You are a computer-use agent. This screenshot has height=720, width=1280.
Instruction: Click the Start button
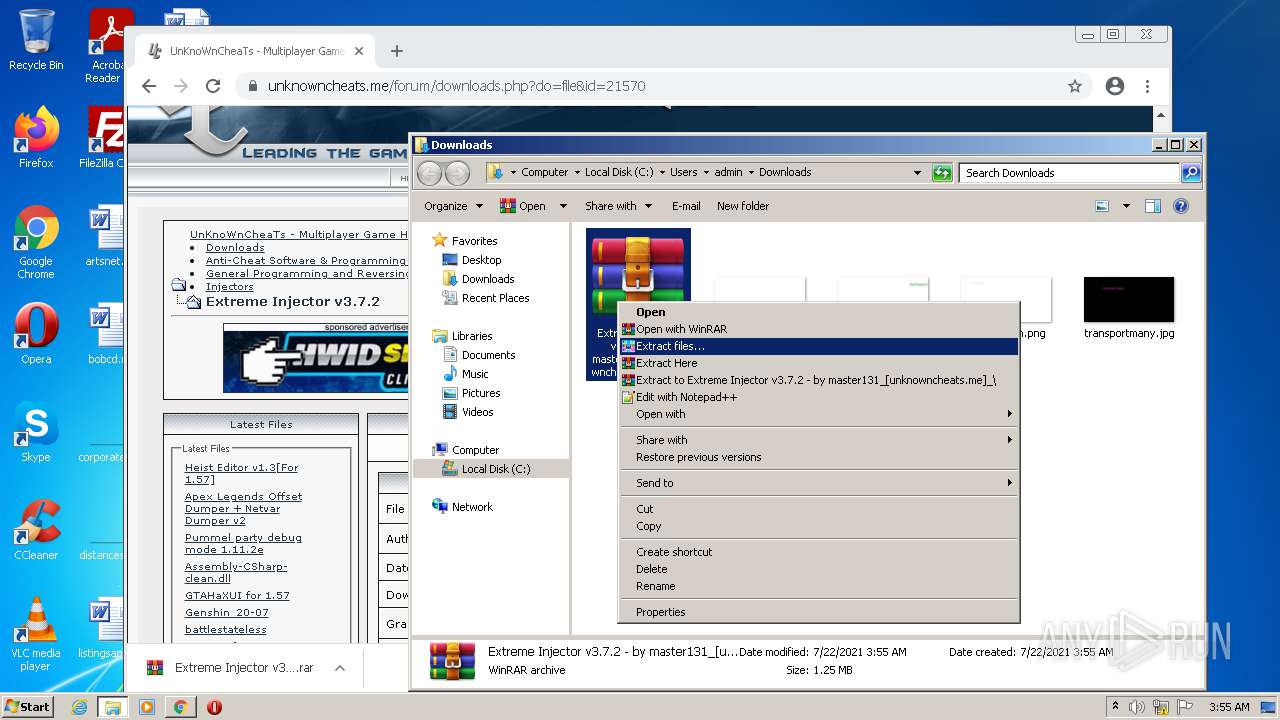(28, 707)
